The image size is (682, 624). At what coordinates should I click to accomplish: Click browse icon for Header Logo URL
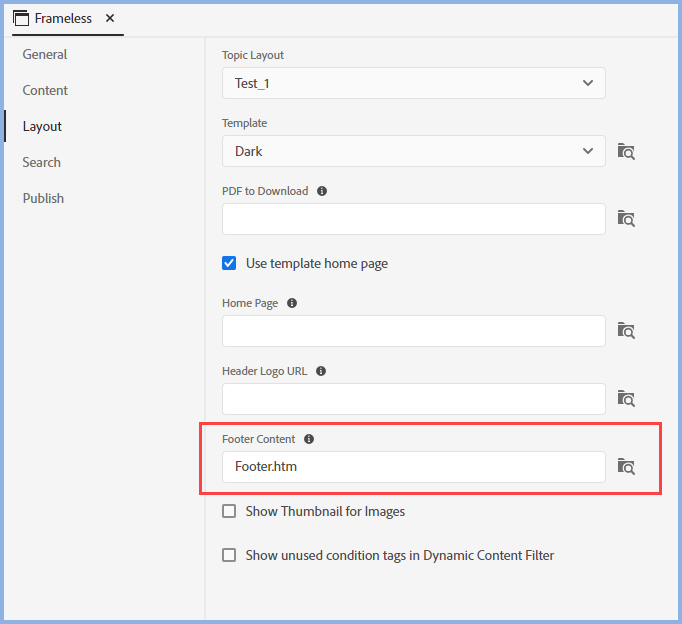(x=626, y=398)
